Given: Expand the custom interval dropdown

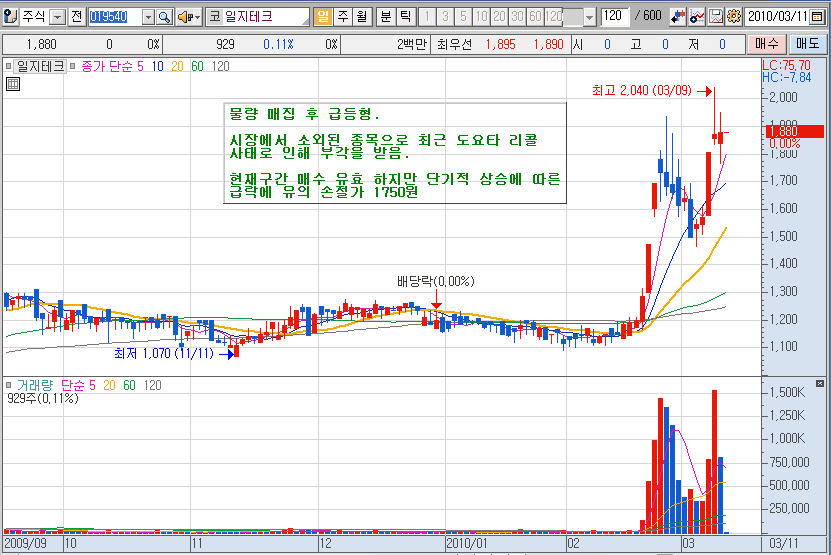Looking at the screenshot, I should tap(589, 17).
